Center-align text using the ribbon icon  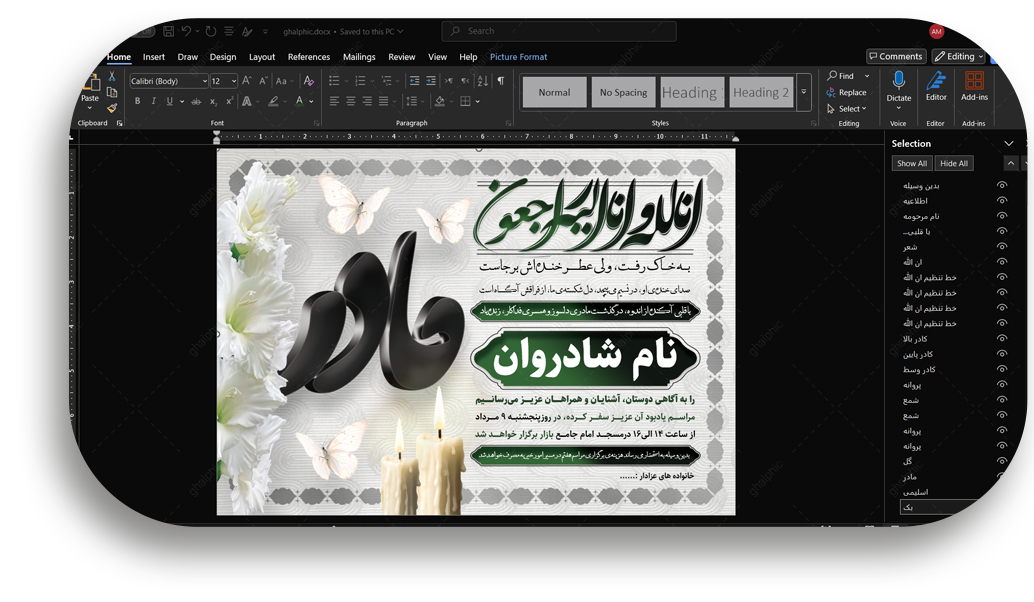pos(350,101)
